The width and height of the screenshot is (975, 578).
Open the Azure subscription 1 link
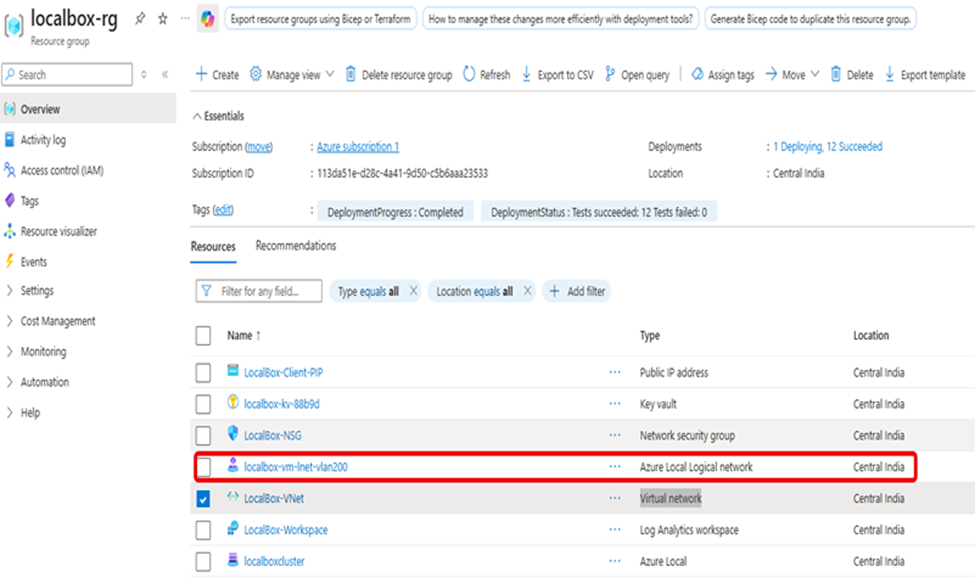pos(358,147)
